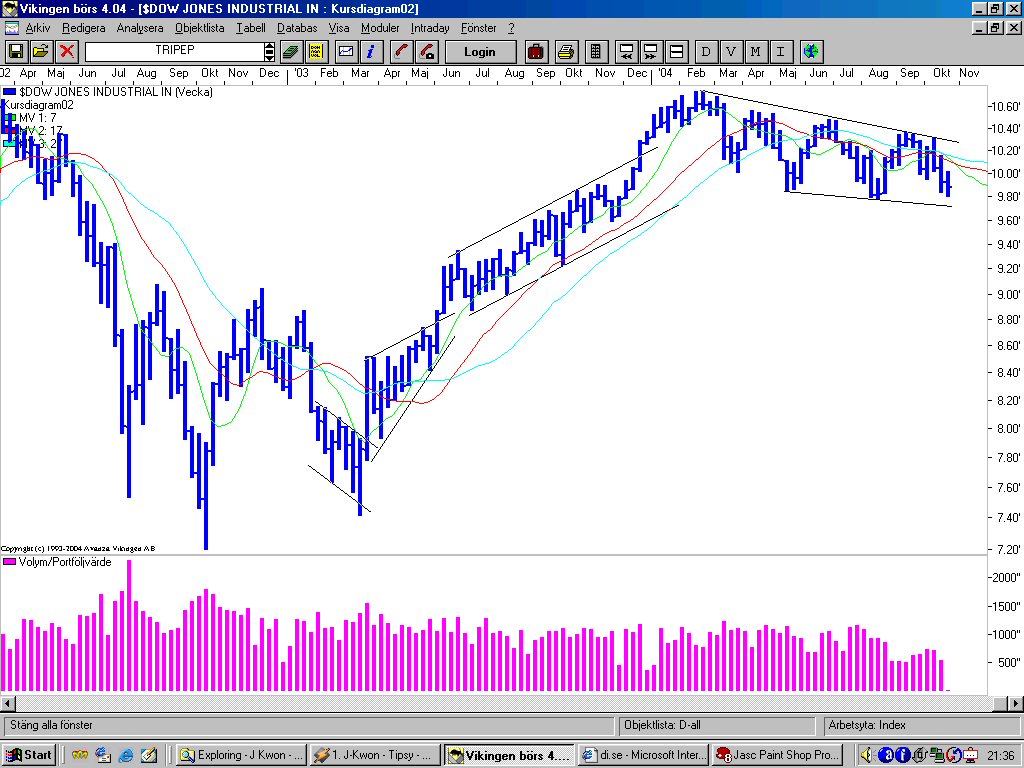Image resolution: width=1024 pixels, height=768 pixels.
Task: Click the previous object rewind icon
Action: point(626,52)
